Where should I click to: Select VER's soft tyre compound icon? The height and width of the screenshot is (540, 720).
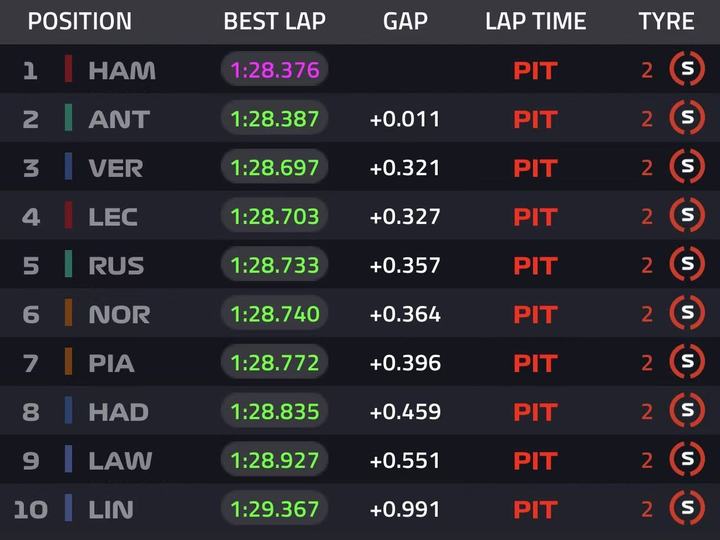pyautogui.click(x=687, y=166)
